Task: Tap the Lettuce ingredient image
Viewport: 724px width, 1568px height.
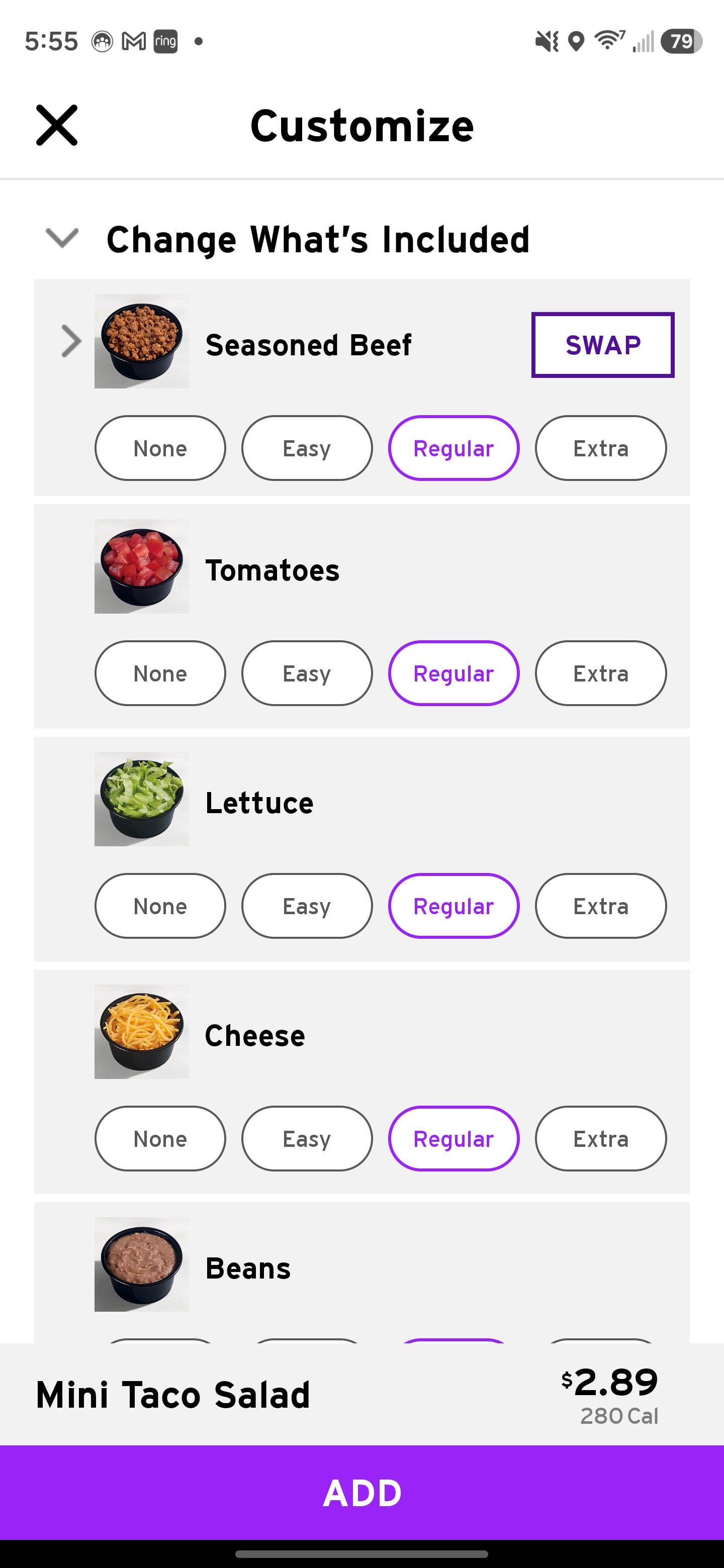Action: (141, 799)
